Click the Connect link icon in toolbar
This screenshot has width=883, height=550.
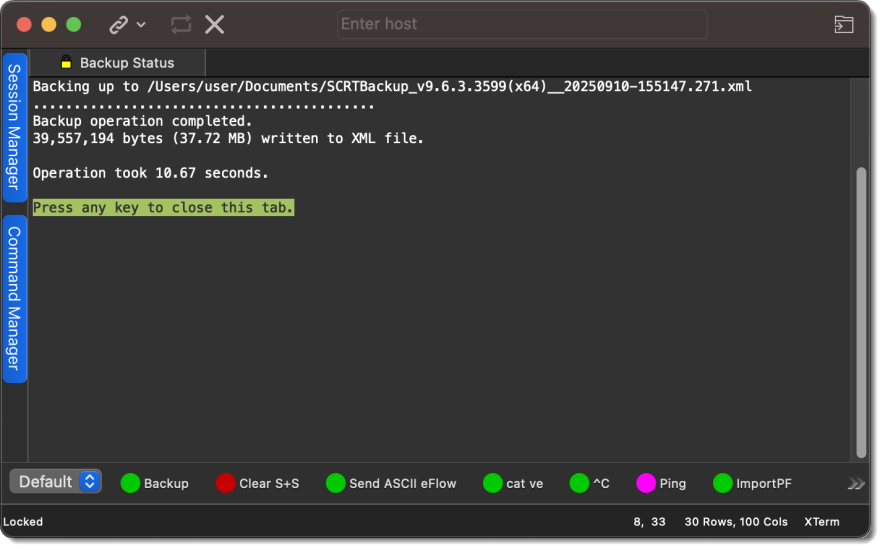[119, 24]
